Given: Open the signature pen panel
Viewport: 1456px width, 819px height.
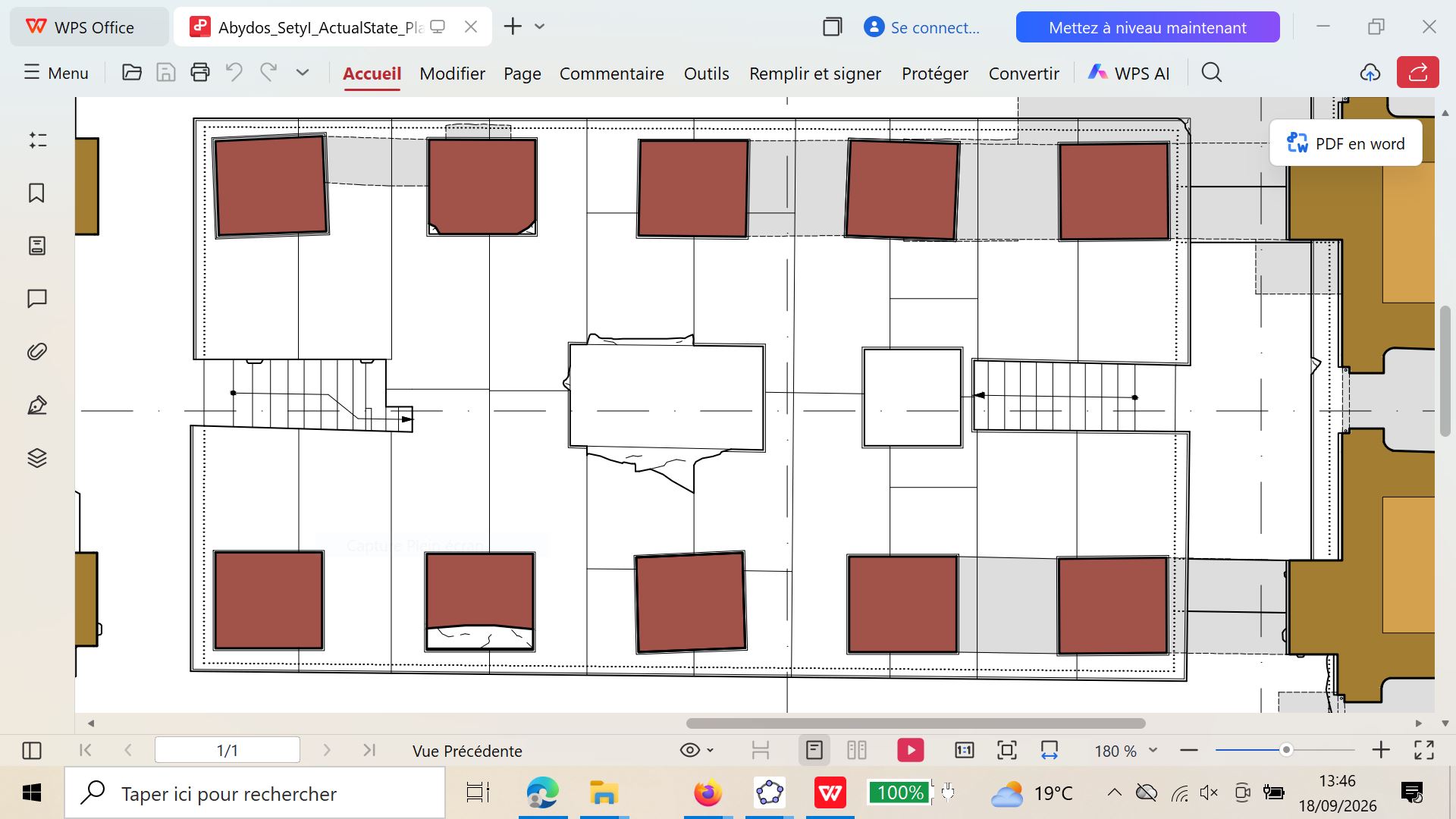Looking at the screenshot, I should click(x=36, y=405).
